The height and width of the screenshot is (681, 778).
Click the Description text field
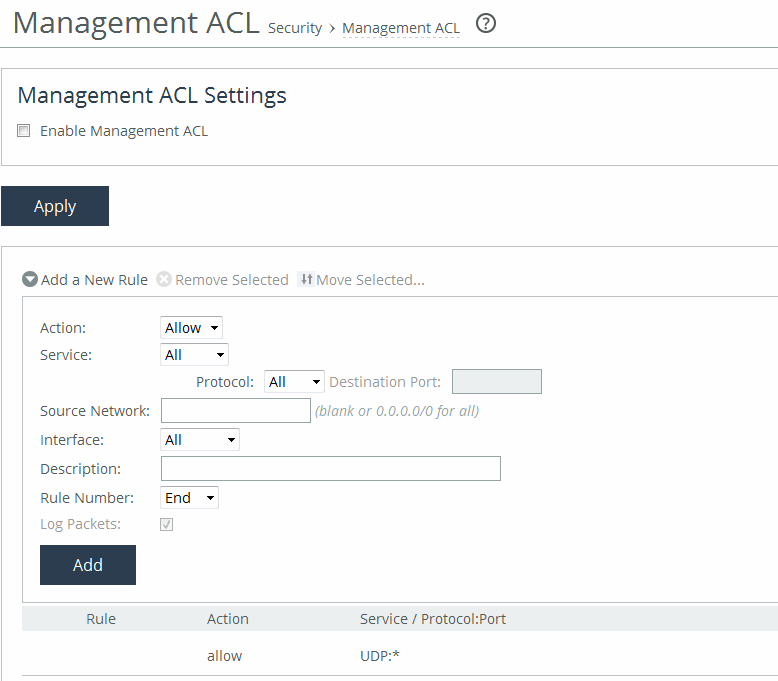click(x=330, y=469)
